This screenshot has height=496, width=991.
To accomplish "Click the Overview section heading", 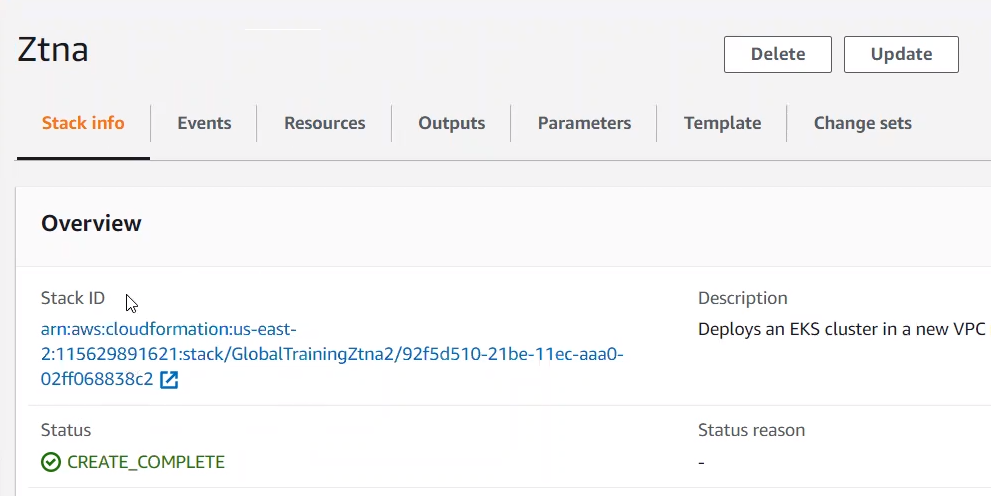I will coord(91,224).
